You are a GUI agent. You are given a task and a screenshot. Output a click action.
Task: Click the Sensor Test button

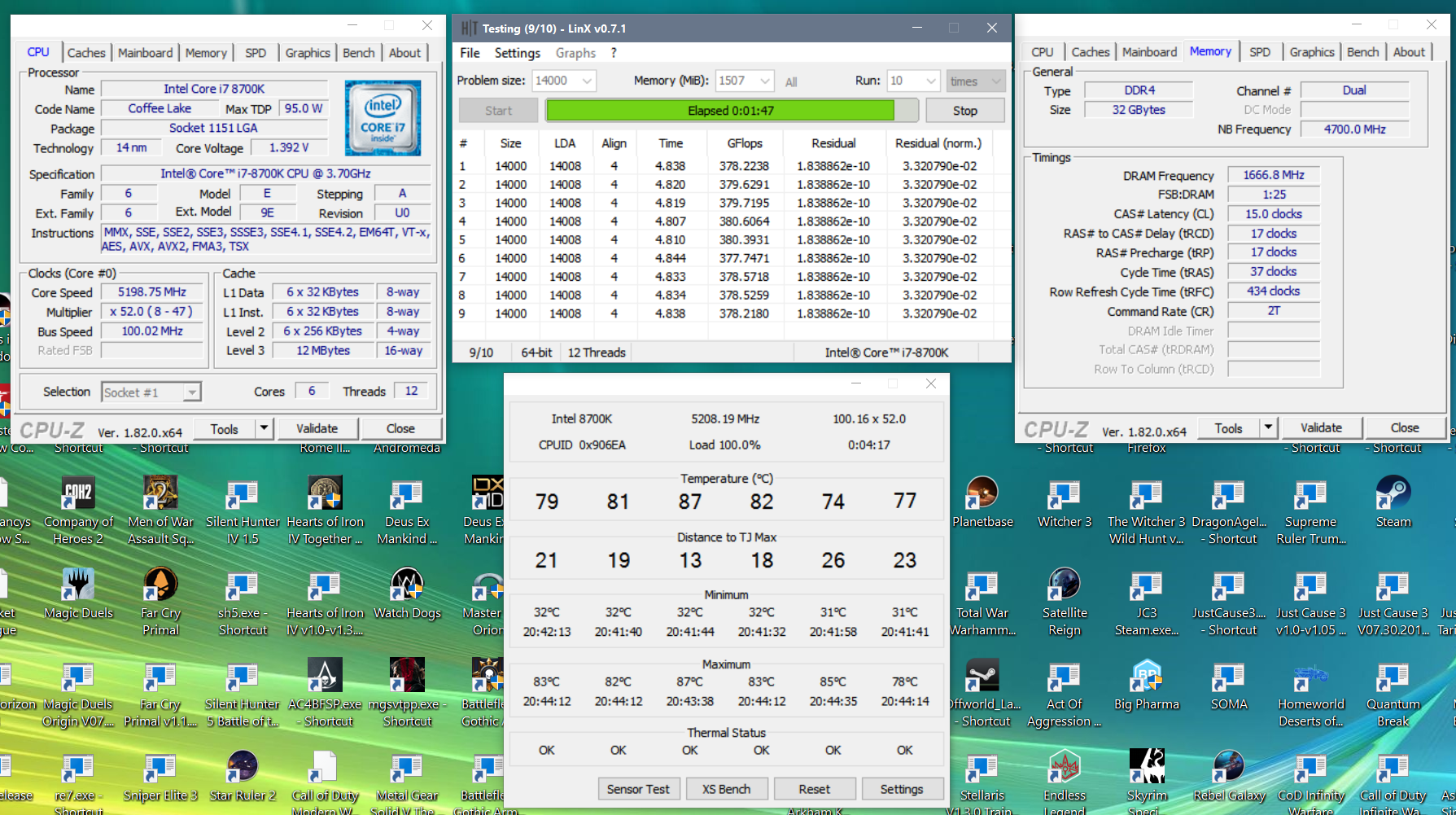point(638,789)
